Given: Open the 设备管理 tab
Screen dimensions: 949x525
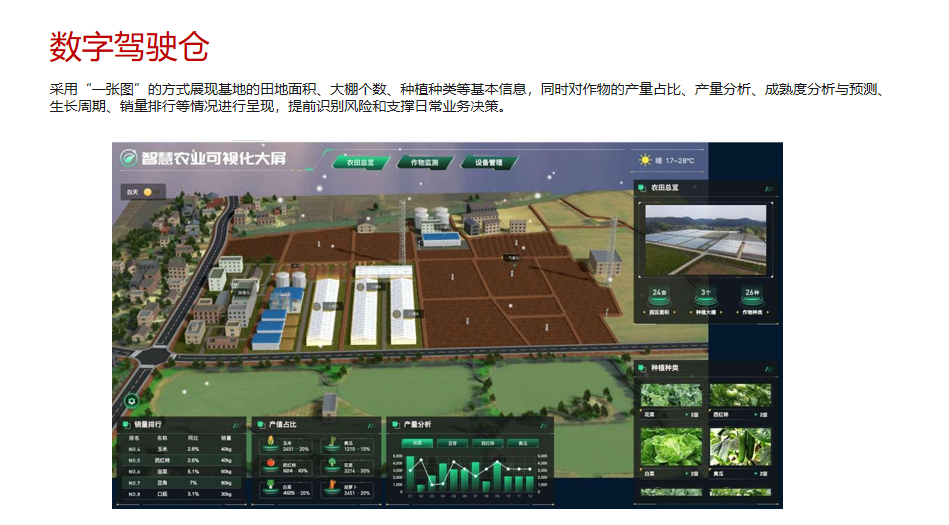Looking at the screenshot, I should click(x=489, y=161).
